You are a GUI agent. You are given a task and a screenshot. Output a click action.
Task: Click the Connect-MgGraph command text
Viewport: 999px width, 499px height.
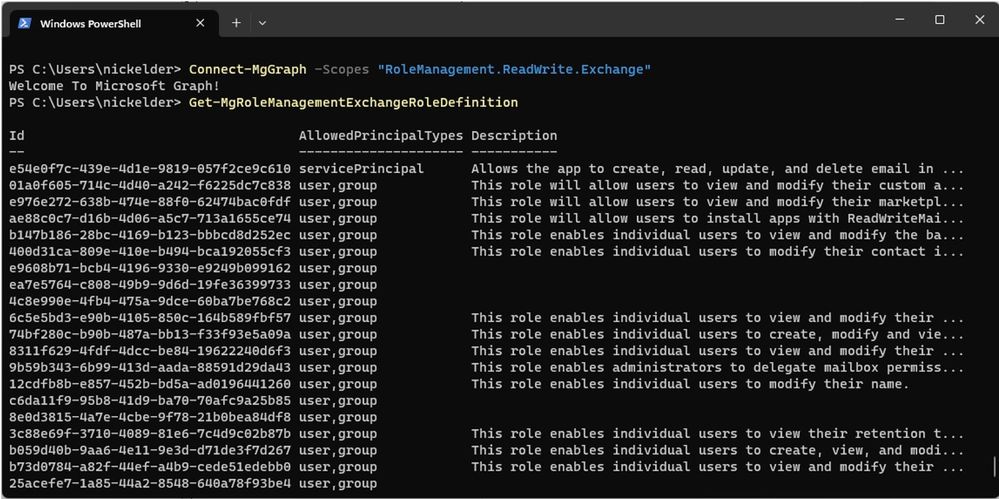point(248,69)
